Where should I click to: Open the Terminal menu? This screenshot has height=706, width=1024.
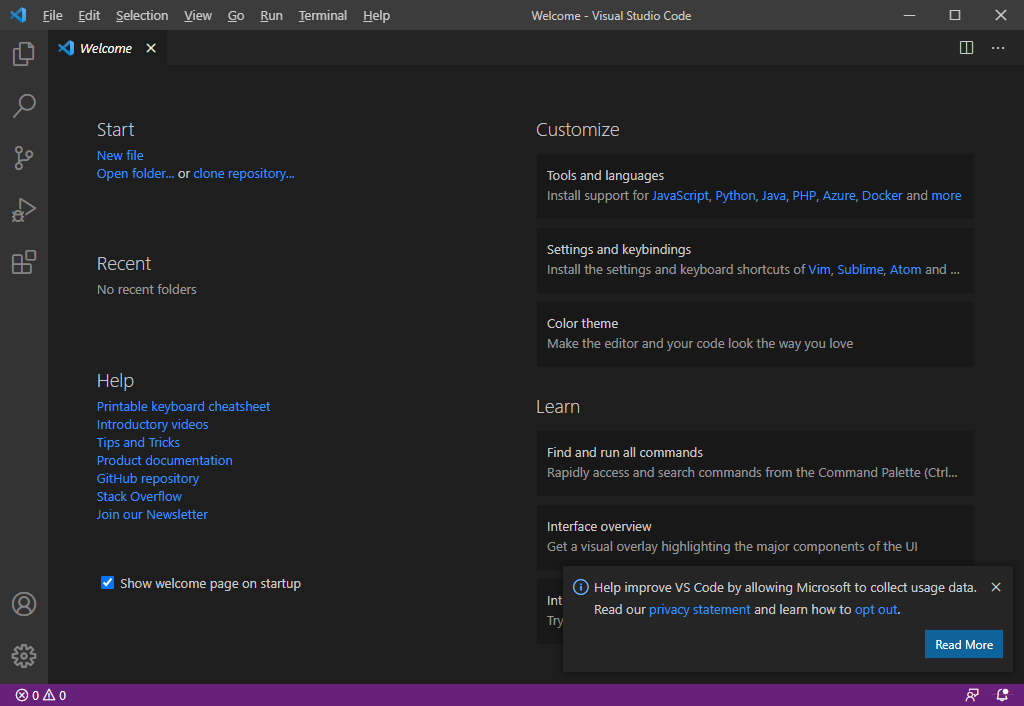[x=321, y=15]
